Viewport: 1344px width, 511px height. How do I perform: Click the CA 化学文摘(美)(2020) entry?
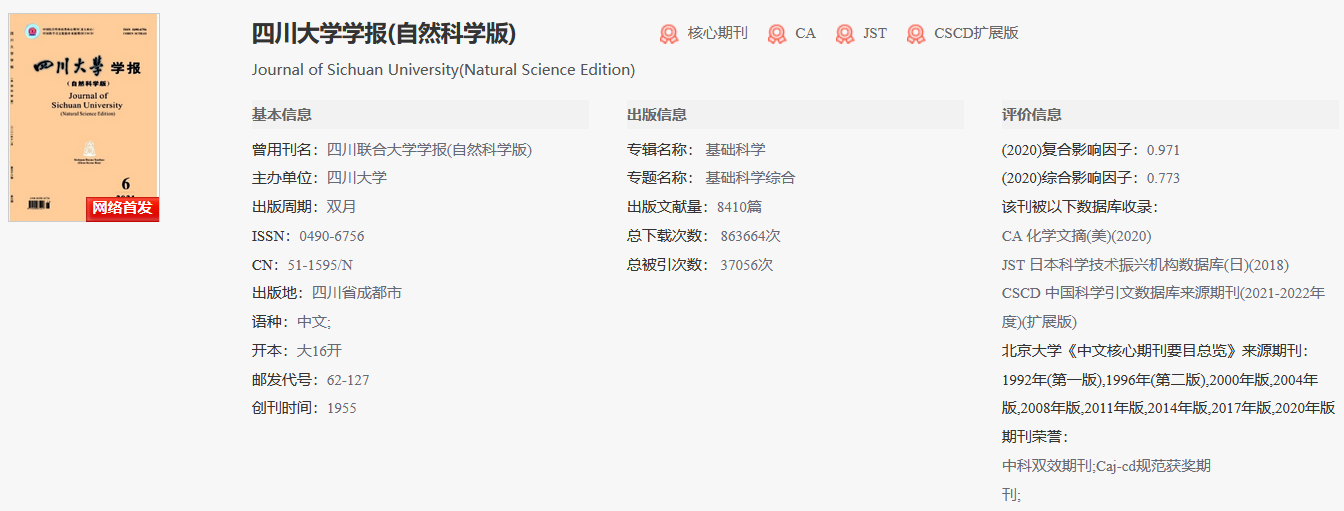(1077, 236)
